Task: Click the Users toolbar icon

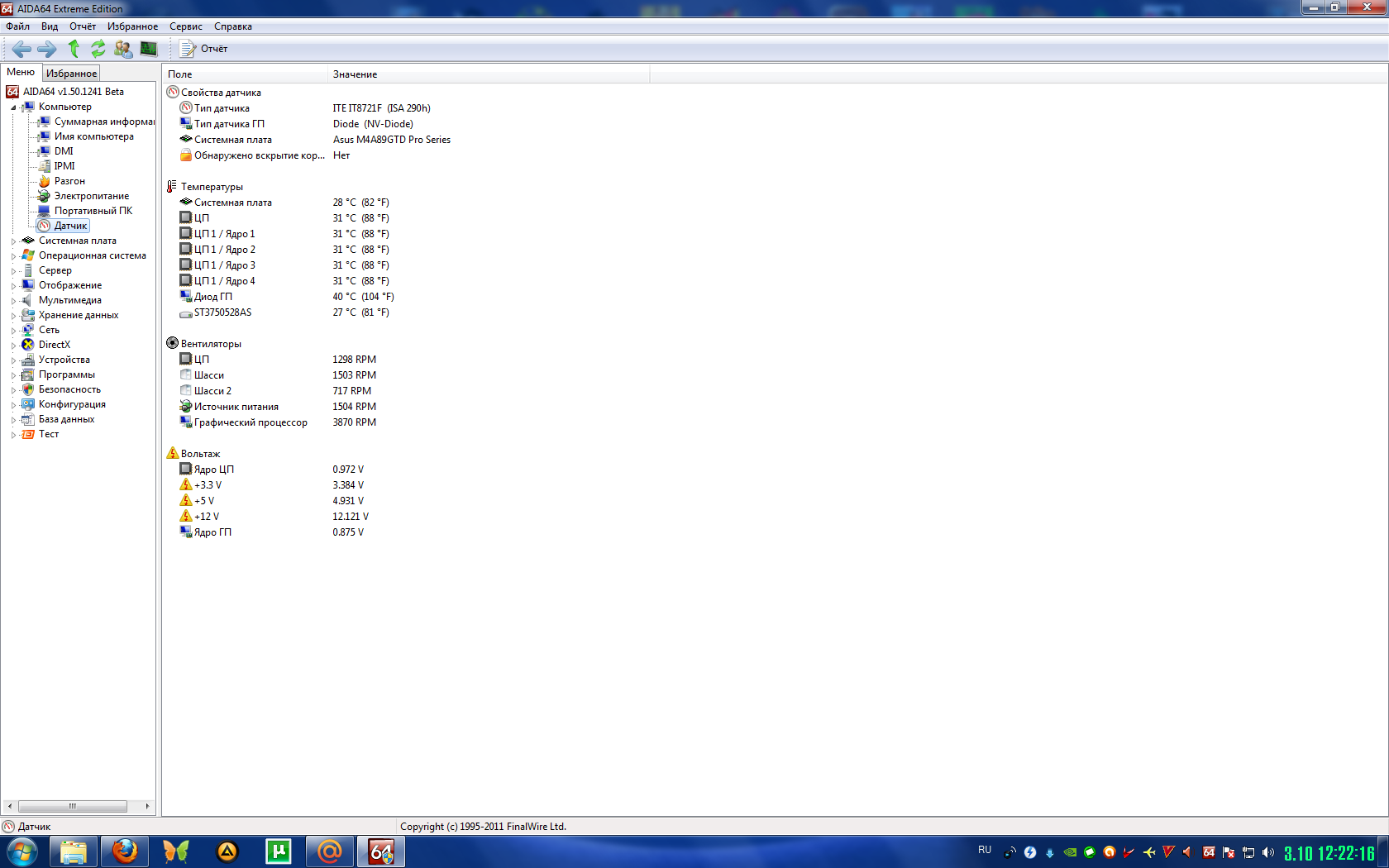Action: tap(123, 49)
